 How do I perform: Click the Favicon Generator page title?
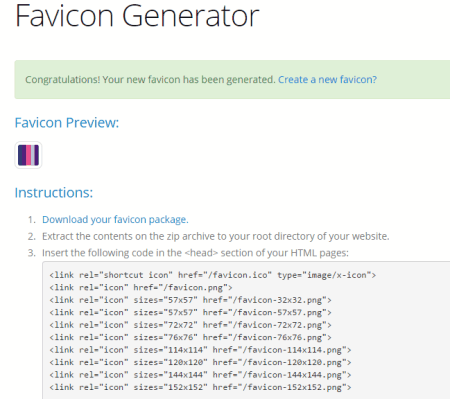pos(137,16)
